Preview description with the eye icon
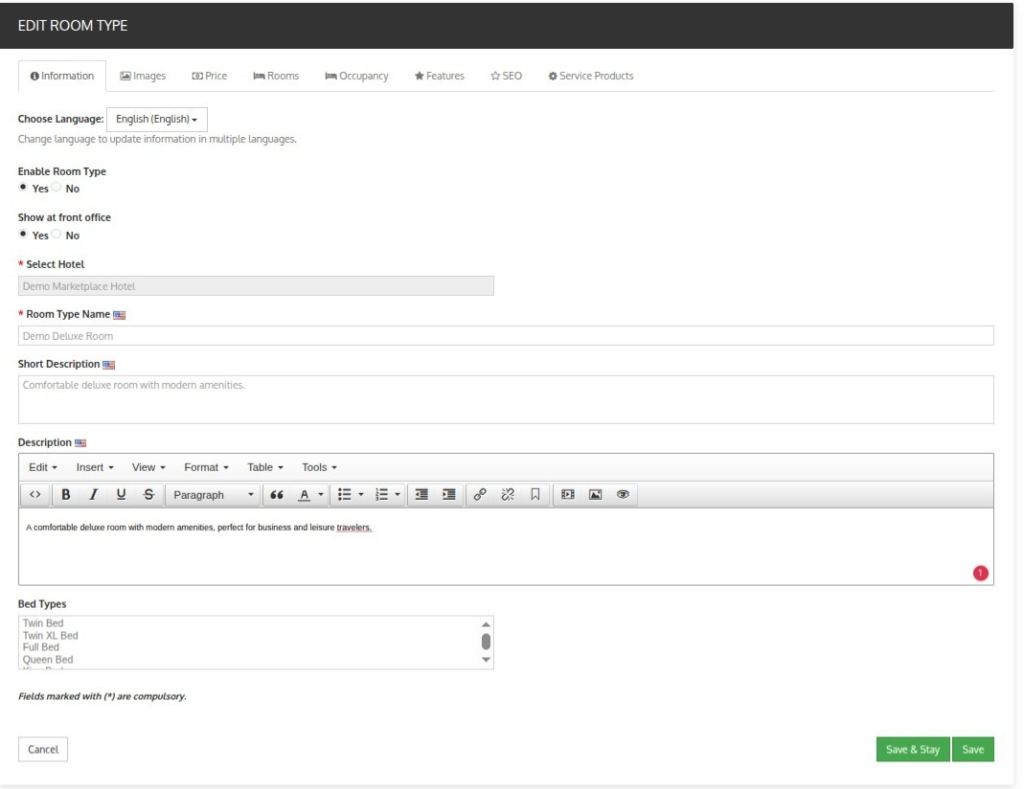Viewport: 1024px width, 789px height. [x=622, y=494]
